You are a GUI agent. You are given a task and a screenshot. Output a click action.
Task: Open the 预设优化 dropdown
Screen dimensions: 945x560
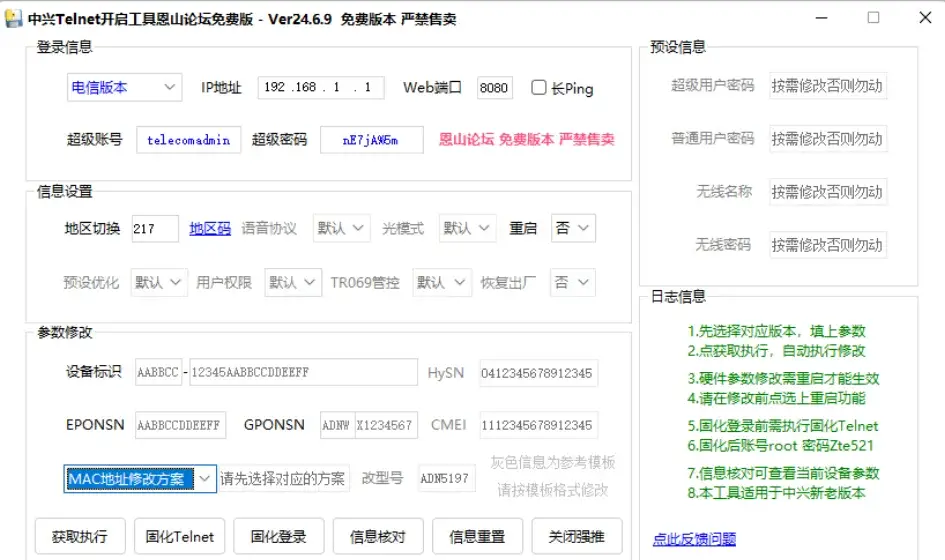[x=159, y=282]
